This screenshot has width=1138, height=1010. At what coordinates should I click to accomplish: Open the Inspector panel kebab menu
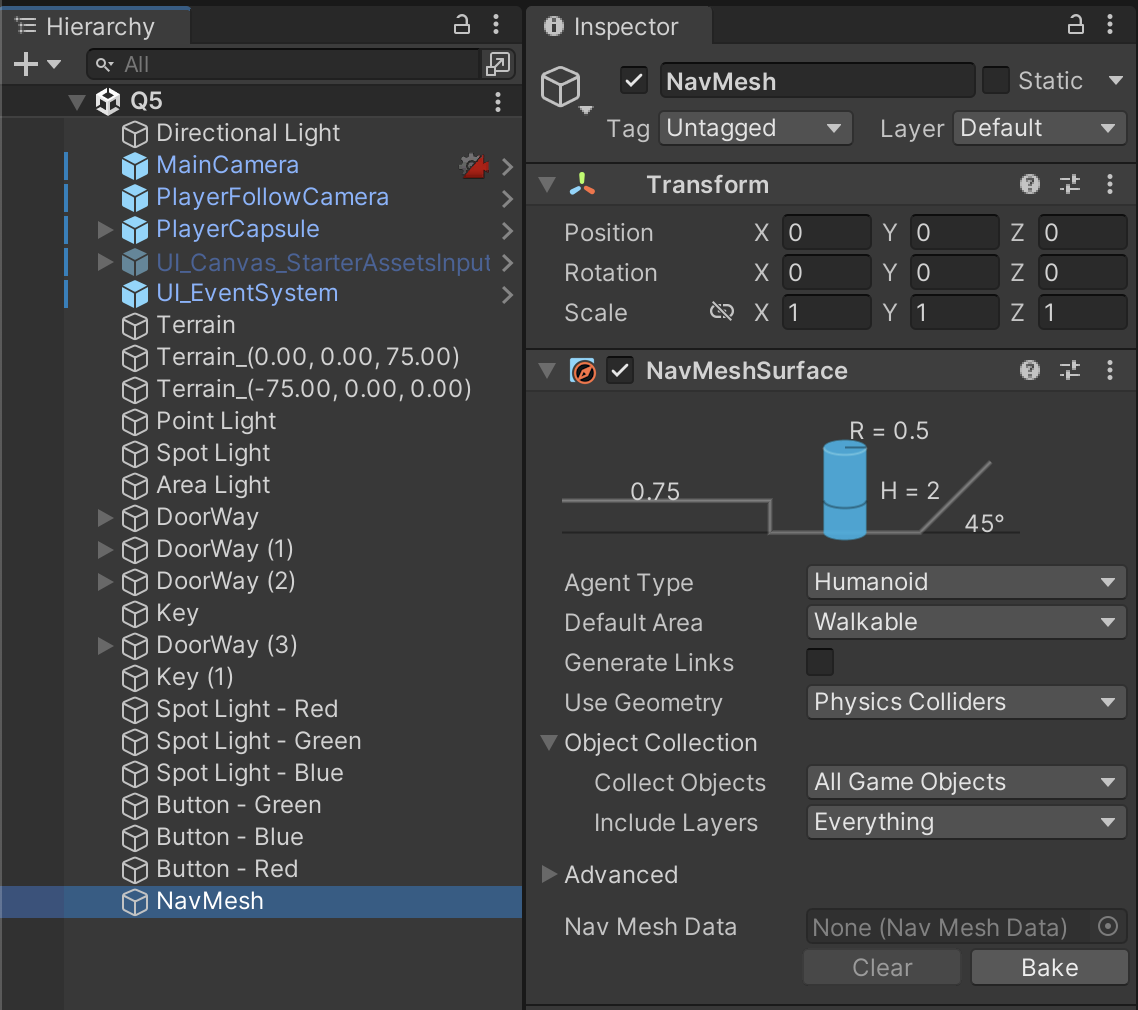(1109, 25)
